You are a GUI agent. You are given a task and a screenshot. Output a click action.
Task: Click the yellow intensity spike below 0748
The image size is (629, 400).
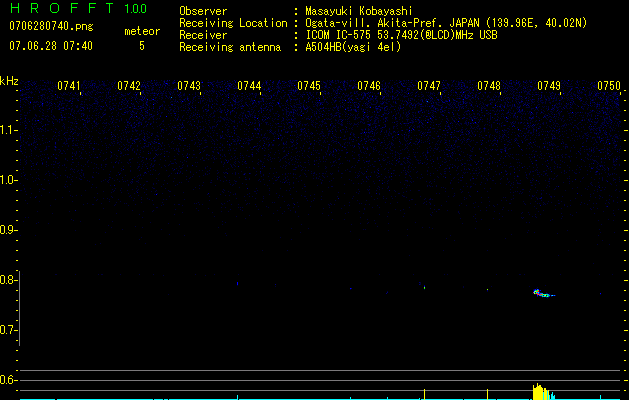point(487,394)
